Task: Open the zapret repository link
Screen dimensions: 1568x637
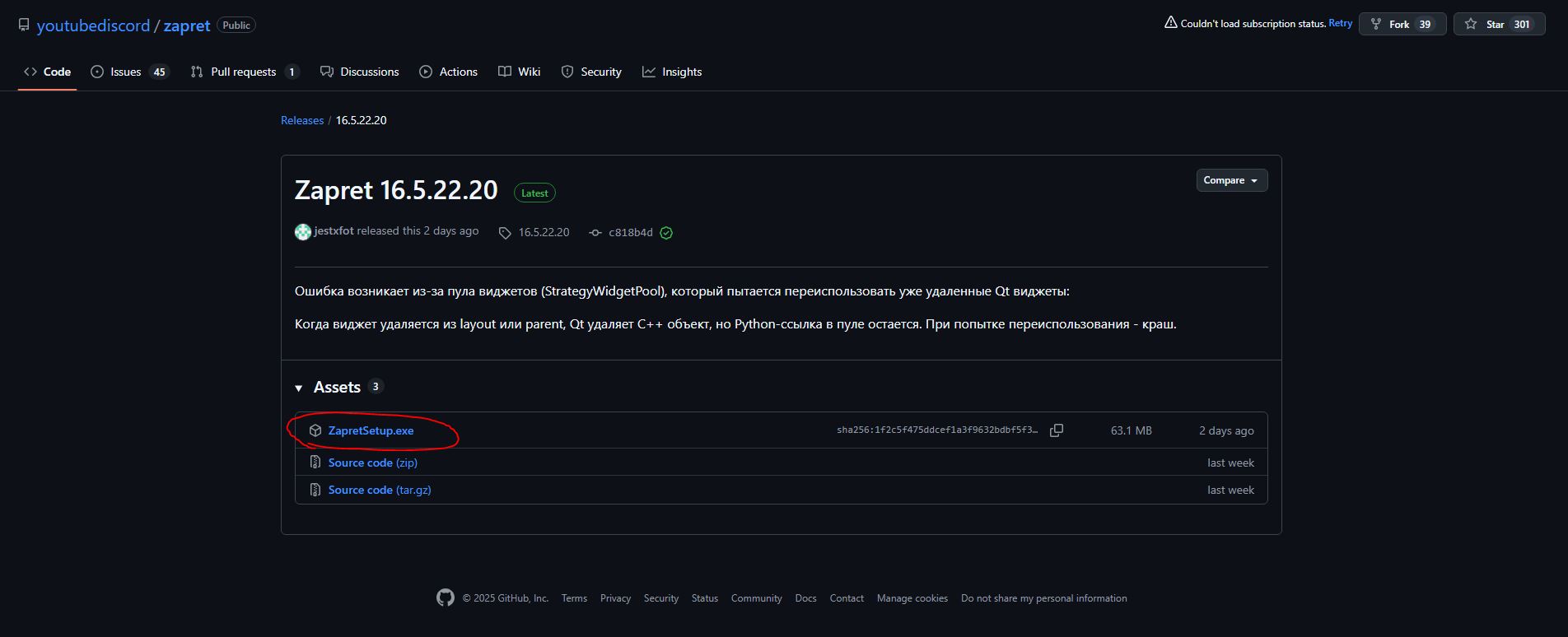Action: [x=187, y=26]
